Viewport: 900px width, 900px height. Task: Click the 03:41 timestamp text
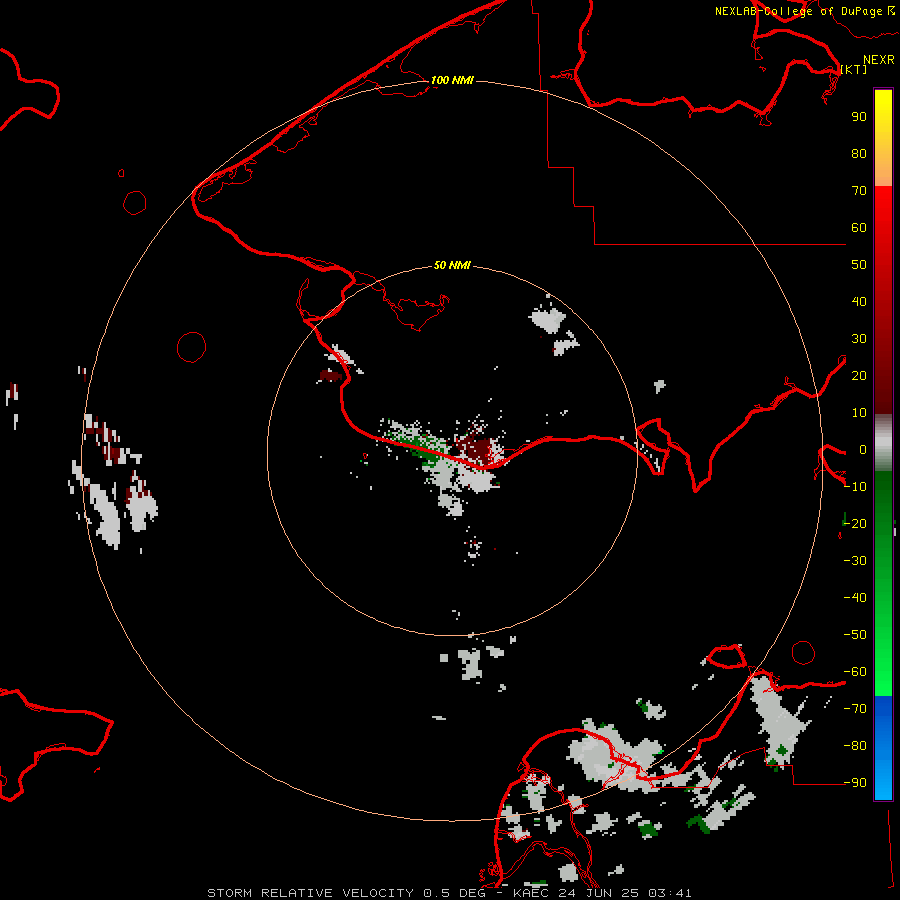[670, 893]
